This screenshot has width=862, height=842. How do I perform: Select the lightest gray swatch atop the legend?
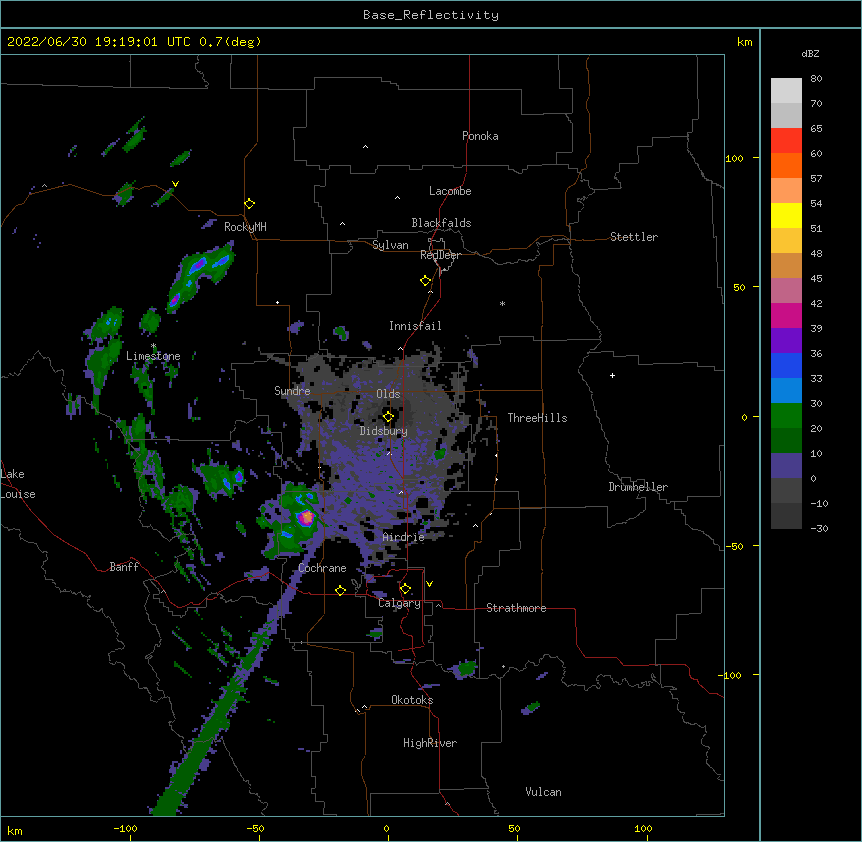pos(786,90)
